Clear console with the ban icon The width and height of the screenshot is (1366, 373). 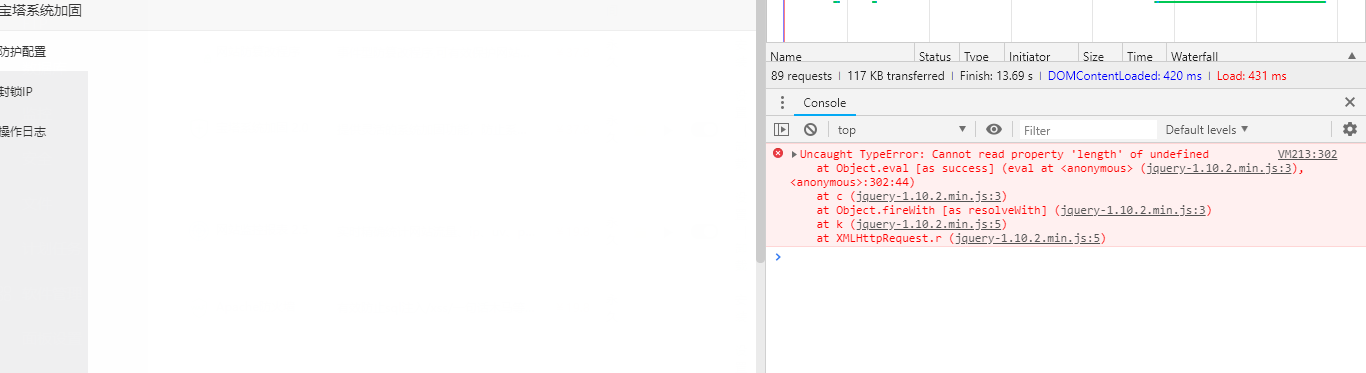pyautogui.click(x=810, y=129)
